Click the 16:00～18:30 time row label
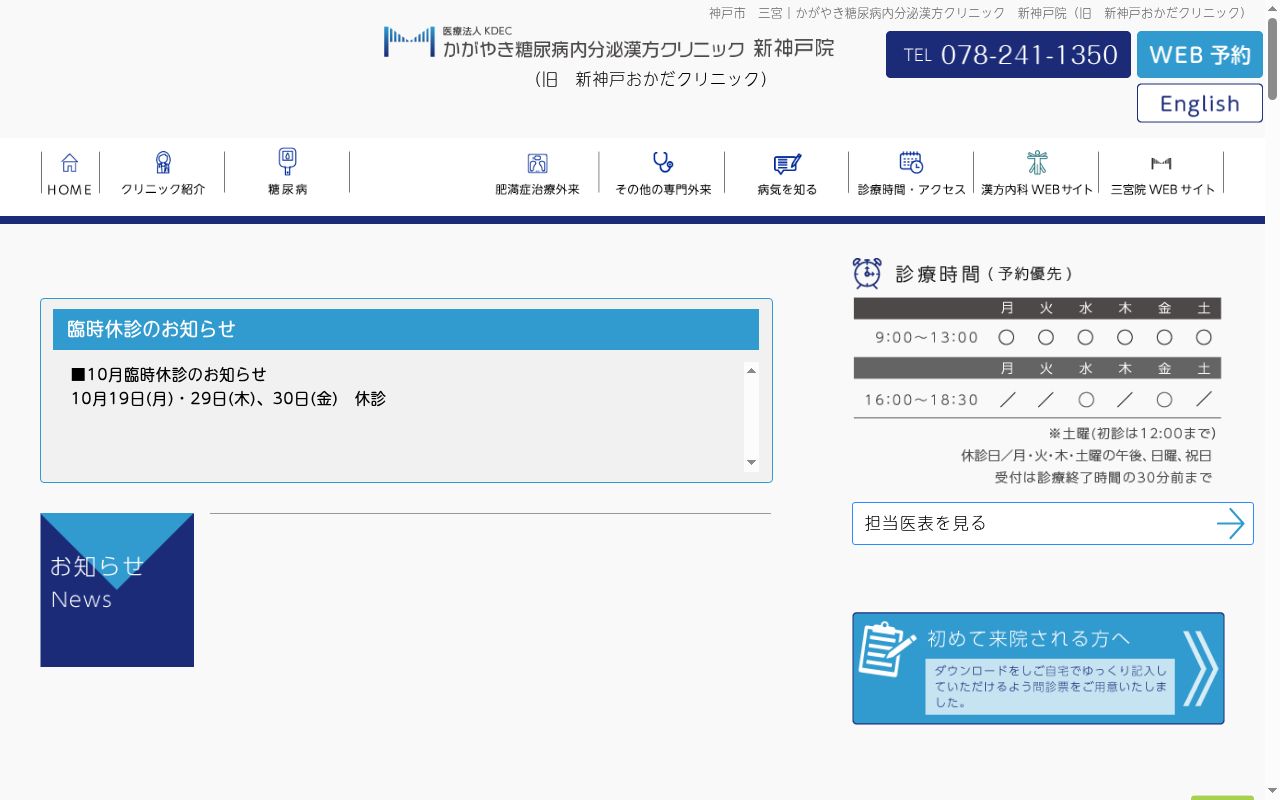This screenshot has height=800, width=1280. click(921, 400)
